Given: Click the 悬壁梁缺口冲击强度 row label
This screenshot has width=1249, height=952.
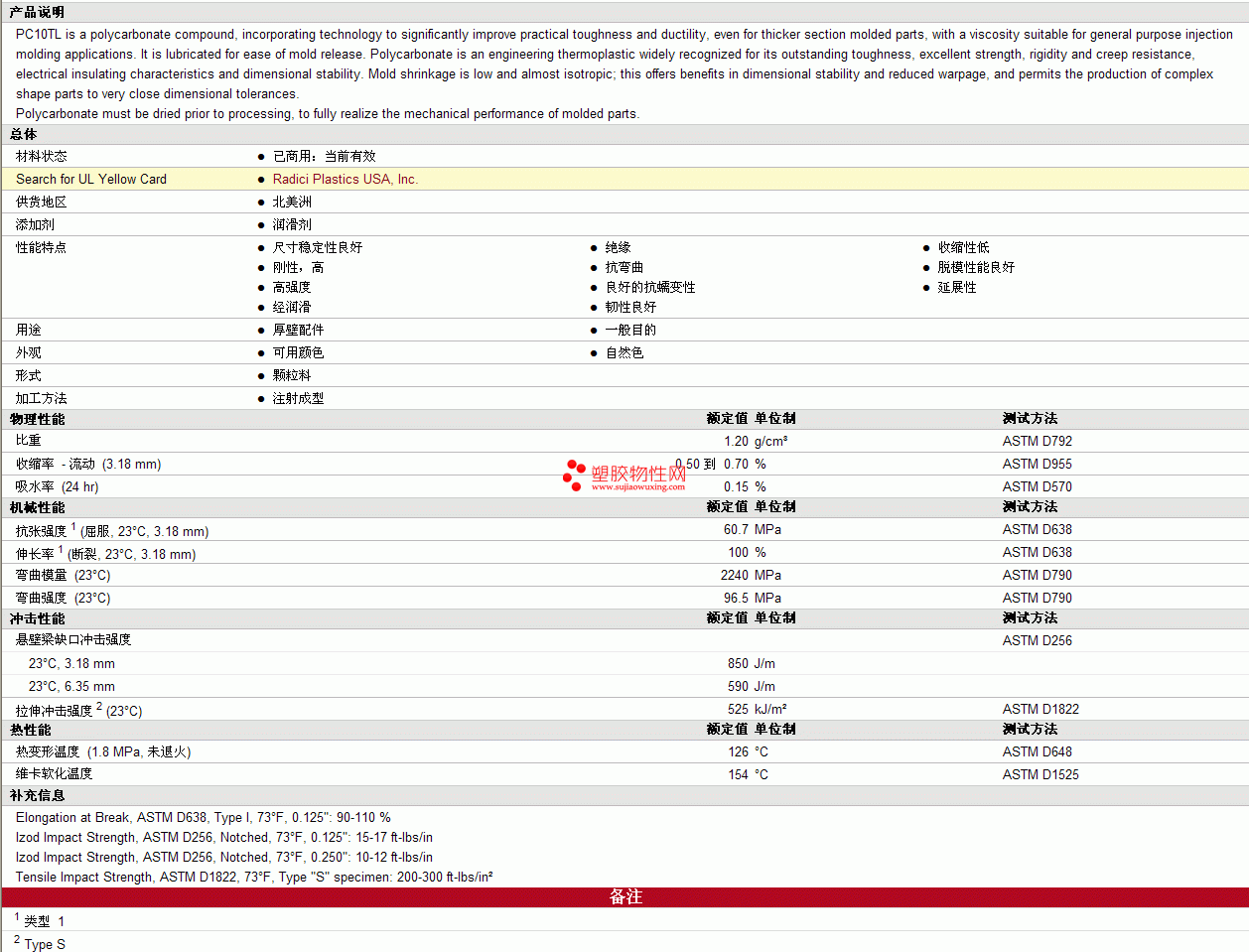Looking at the screenshot, I should [73, 640].
